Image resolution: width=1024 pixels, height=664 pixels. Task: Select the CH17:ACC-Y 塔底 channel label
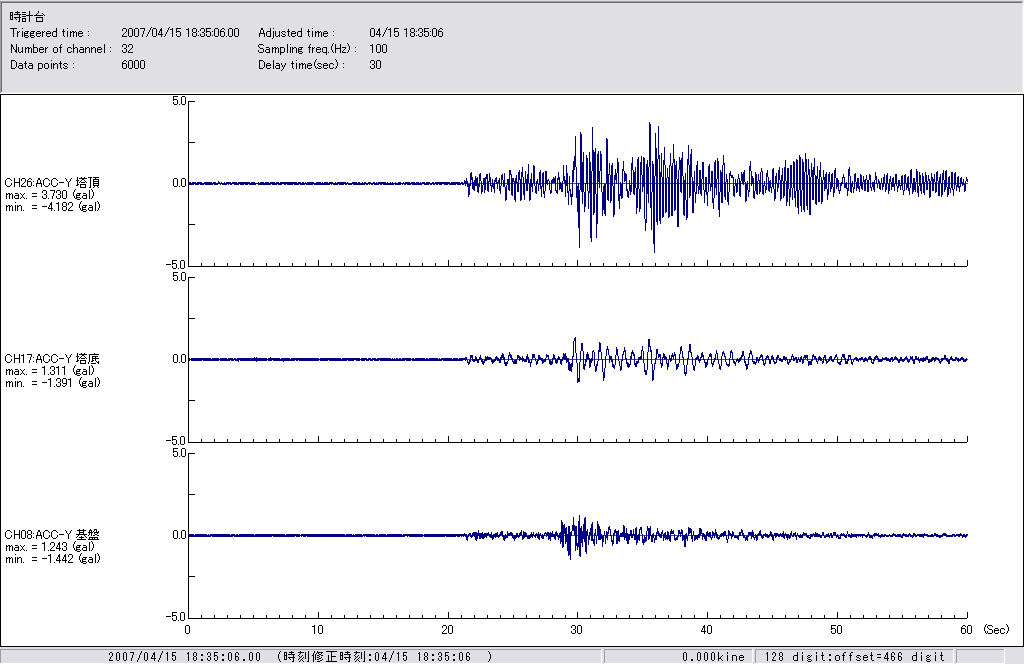pos(52,359)
